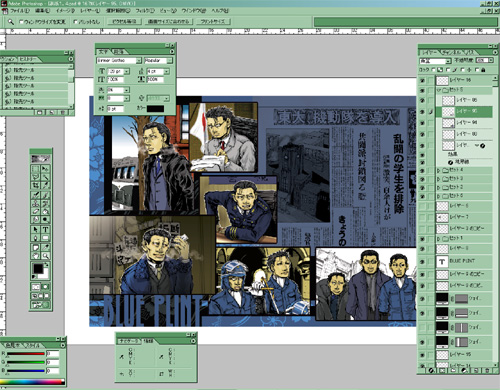Screen dimensions: 500x390
Task: Select the History Brush tool
Action: point(45,203)
